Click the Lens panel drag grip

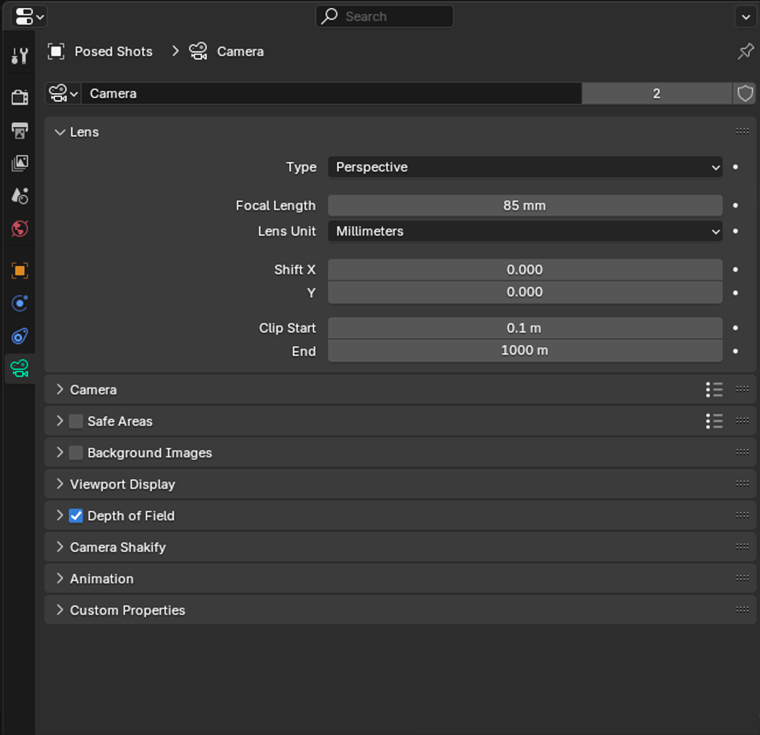click(x=742, y=131)
